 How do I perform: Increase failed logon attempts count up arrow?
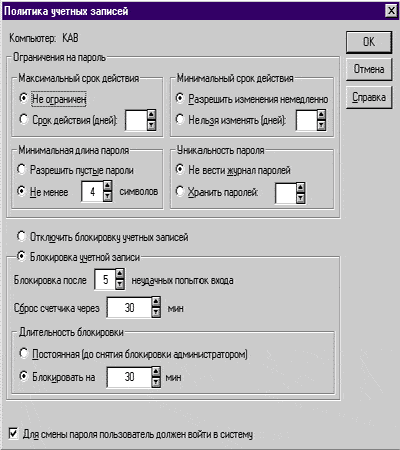pos(120,274)
